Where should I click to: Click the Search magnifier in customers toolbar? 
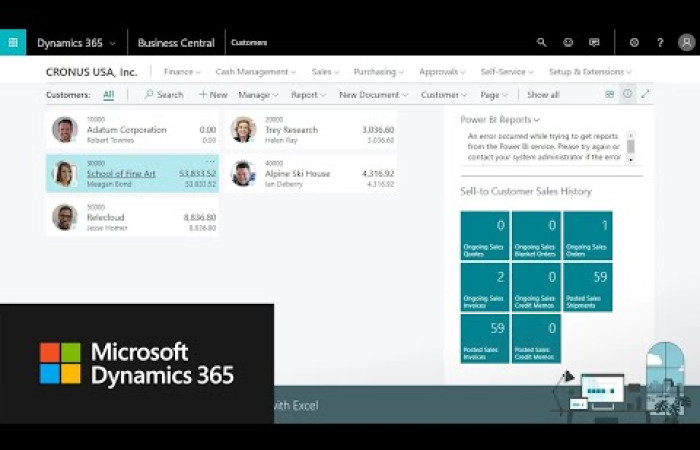[164, 95]
